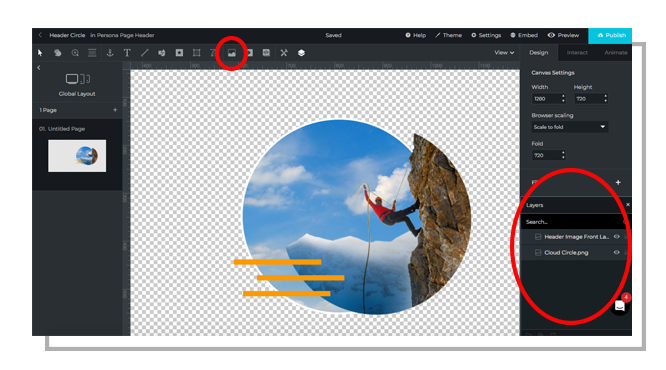Open project Settings
666x370 pixels.
point(486,35)
